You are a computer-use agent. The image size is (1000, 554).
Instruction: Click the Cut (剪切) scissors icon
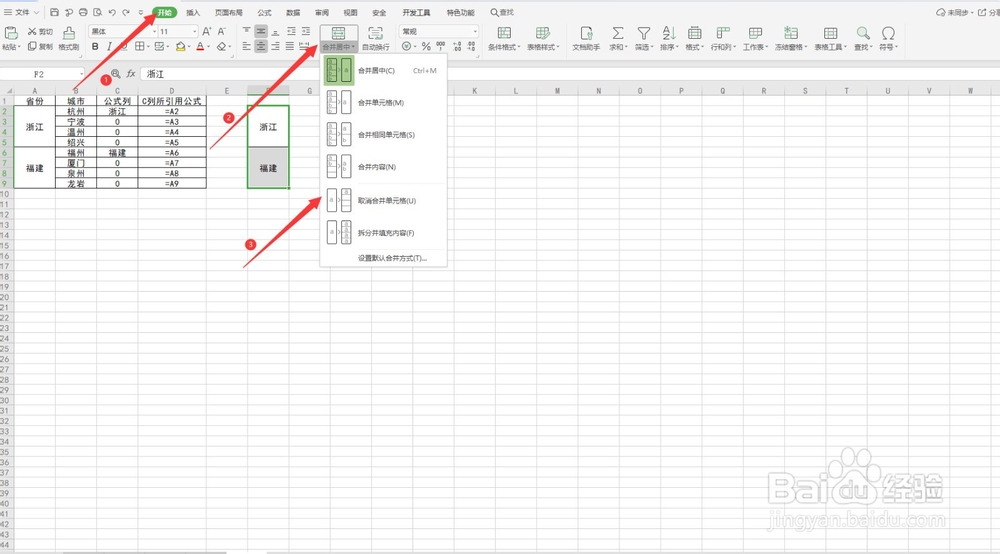32,31
